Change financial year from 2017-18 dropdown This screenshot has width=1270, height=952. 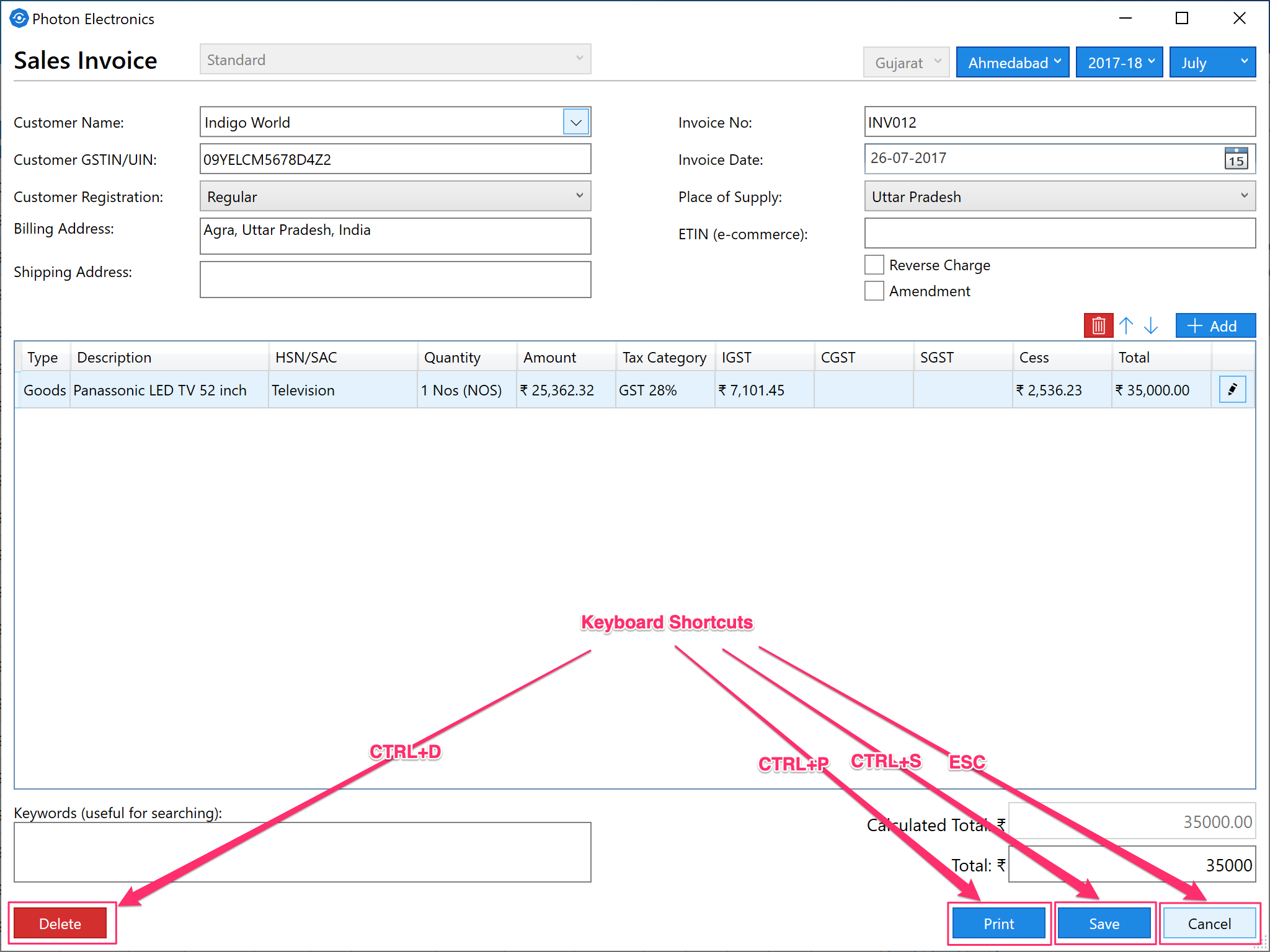1119,63
